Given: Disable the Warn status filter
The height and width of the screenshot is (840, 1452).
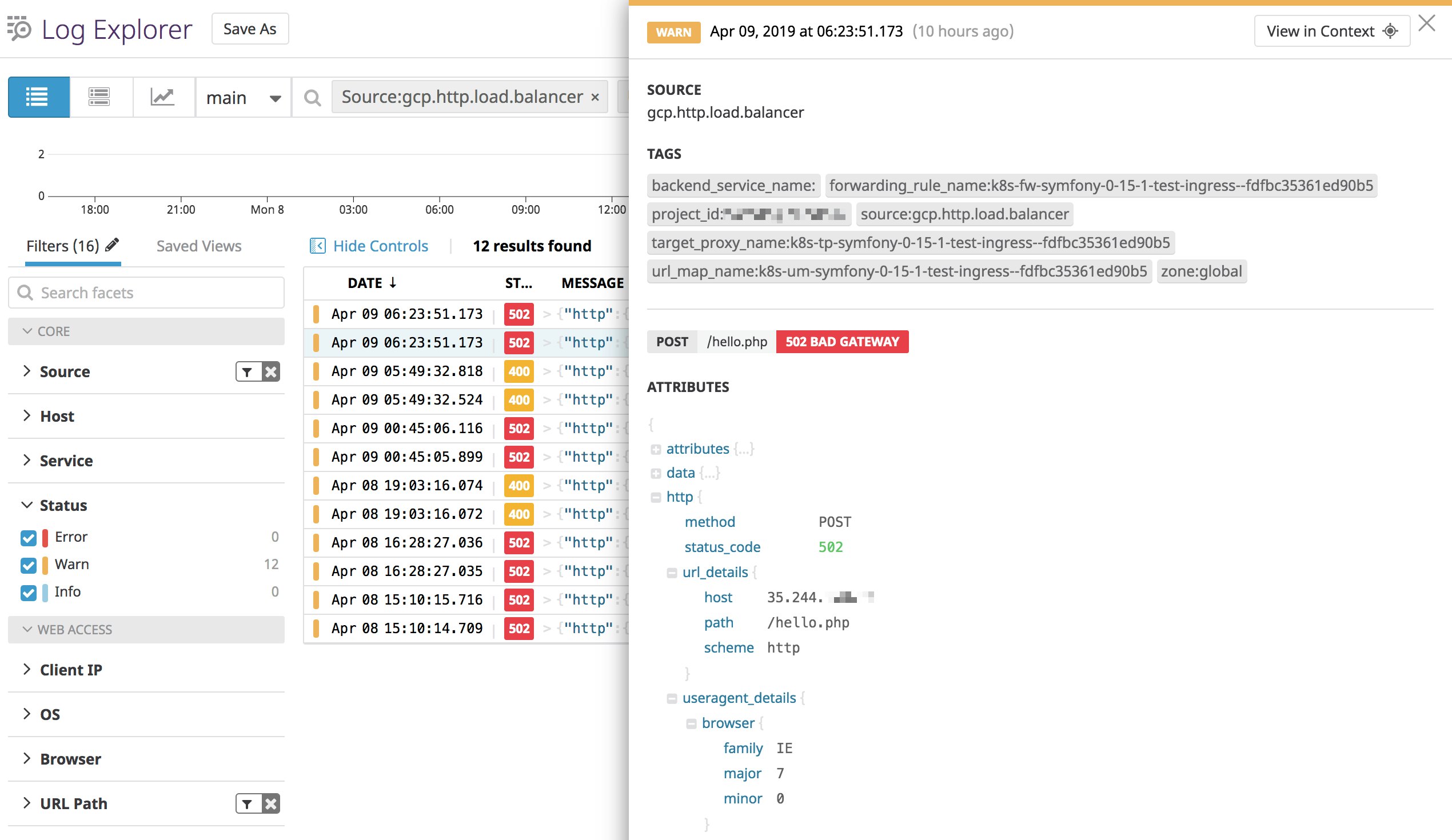Looking at the screenshot, I should point(27,565).
